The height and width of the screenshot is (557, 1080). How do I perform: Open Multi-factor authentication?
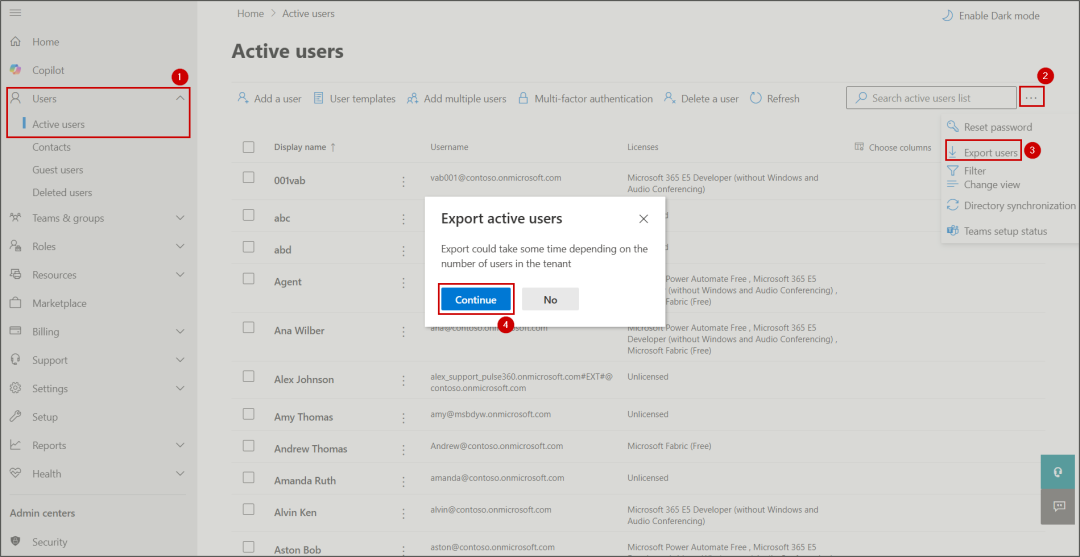pyautogui.click(x=585, y=98)
